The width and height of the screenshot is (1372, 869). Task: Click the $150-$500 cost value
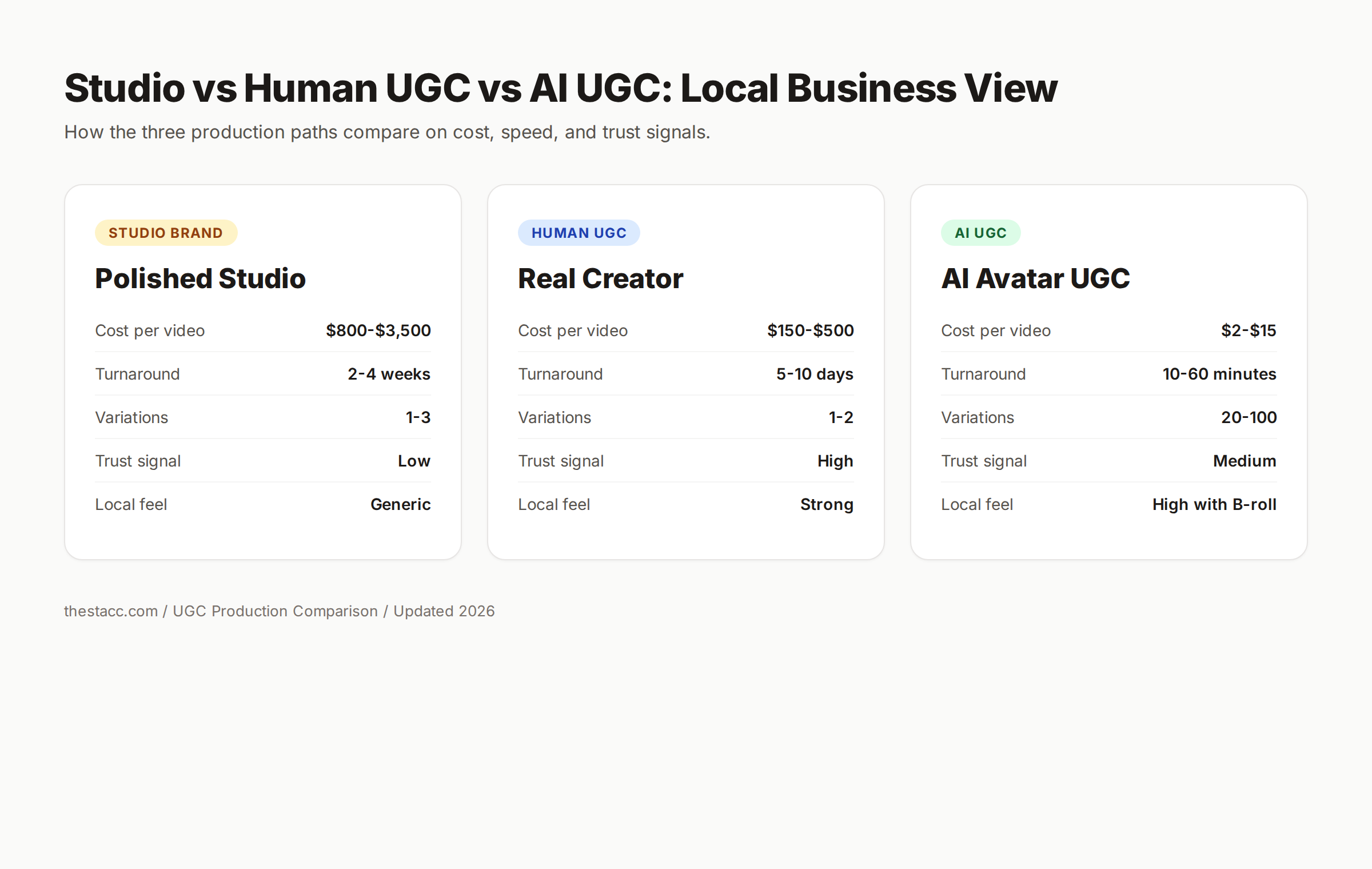(810, 330)
